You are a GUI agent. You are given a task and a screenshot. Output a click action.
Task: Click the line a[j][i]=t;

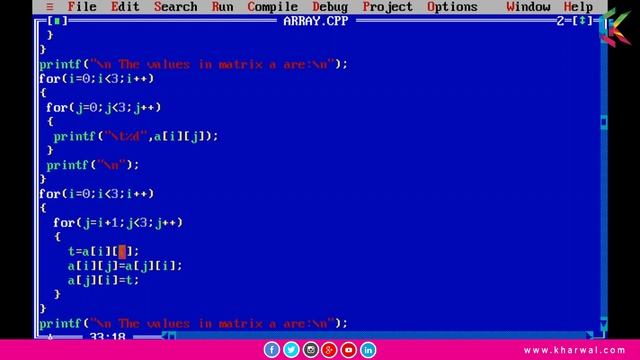coord(104,280)
